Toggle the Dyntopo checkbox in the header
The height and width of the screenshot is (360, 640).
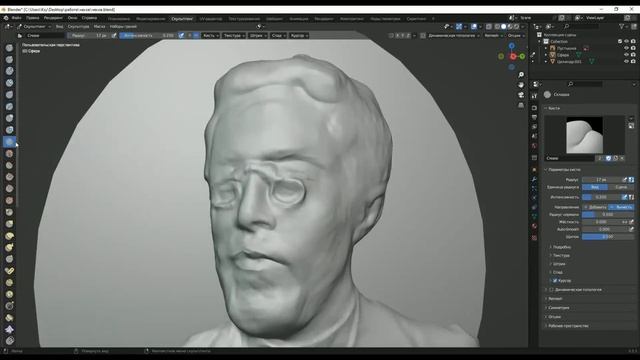423,36
